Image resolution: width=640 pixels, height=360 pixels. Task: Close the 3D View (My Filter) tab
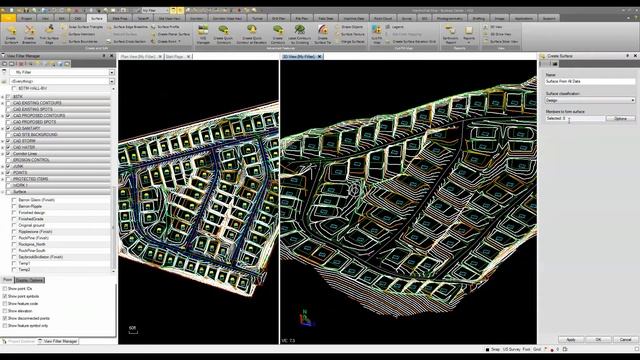point(319,56)
